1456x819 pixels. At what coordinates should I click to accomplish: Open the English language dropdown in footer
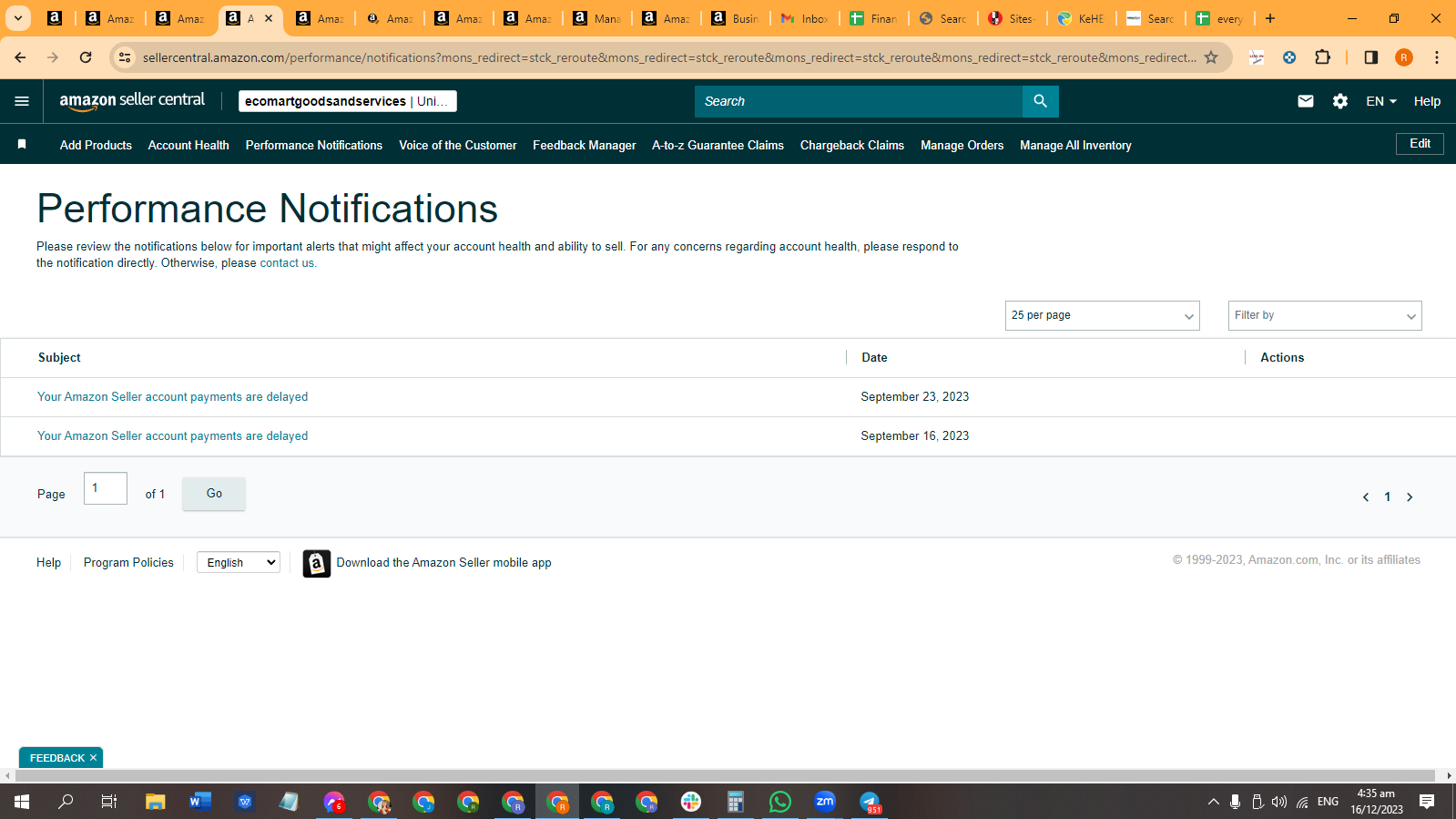pyautogui.click(x=239, y=563)
